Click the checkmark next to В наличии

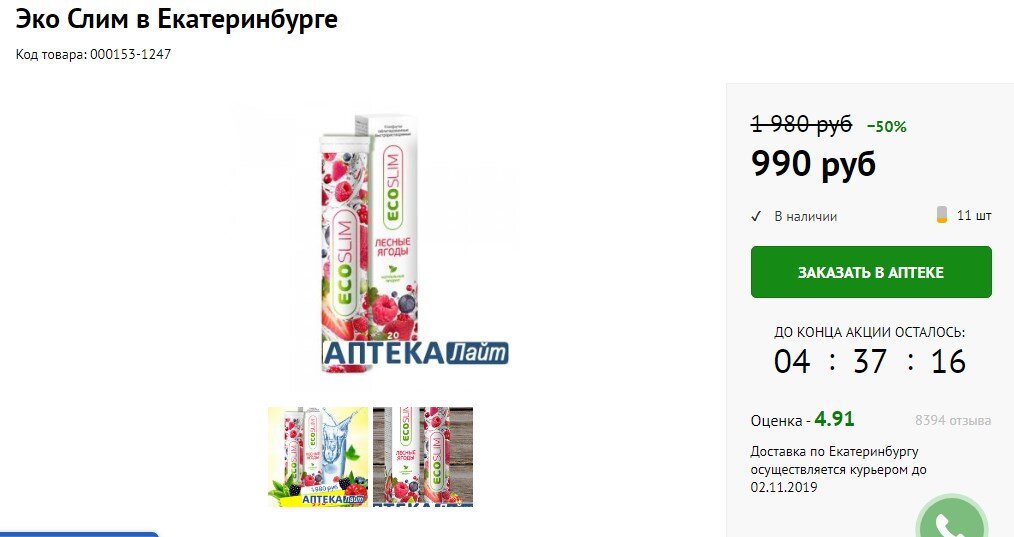click(x=756, y=217)
